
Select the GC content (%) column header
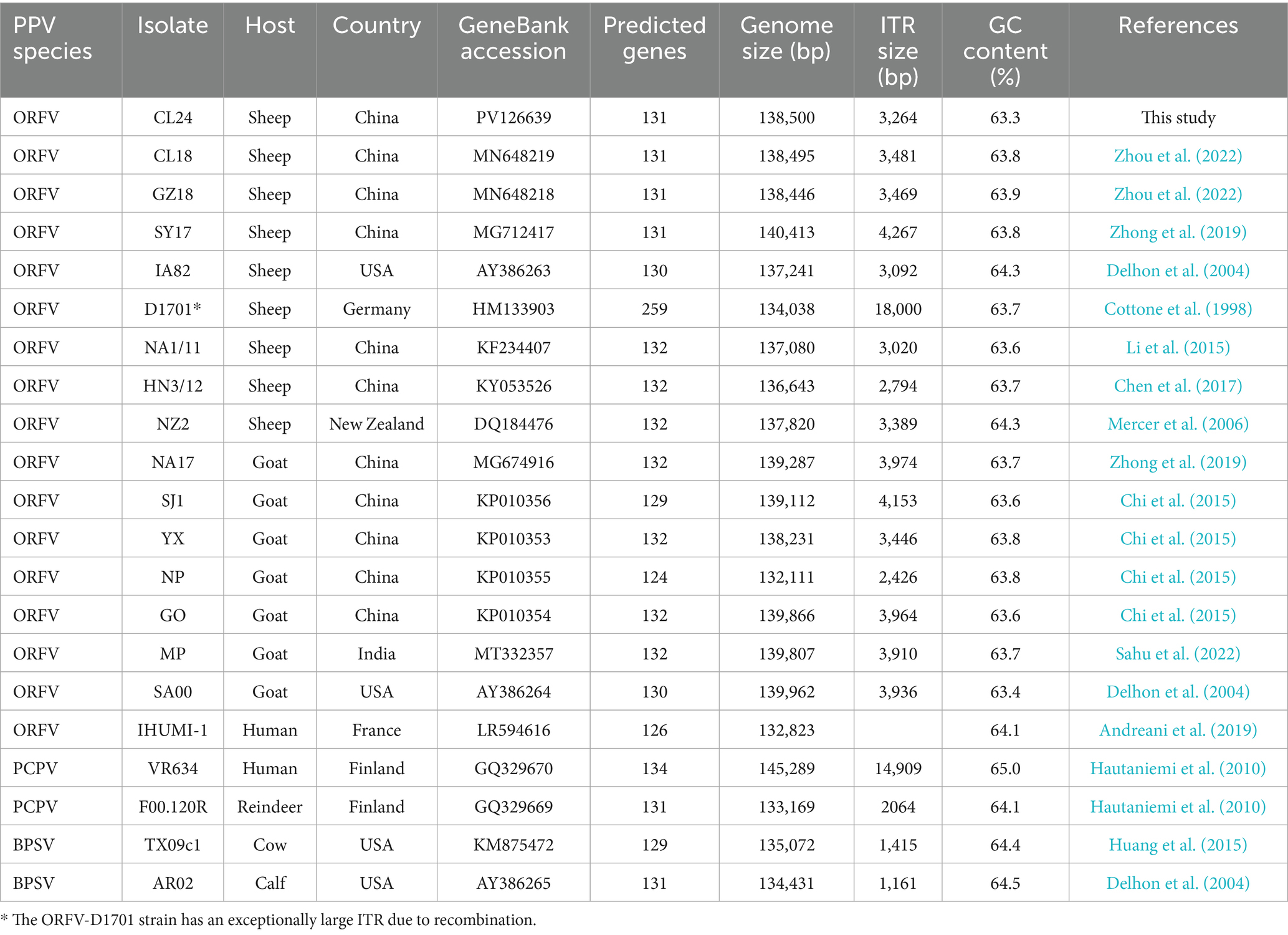click(1004, 50)
